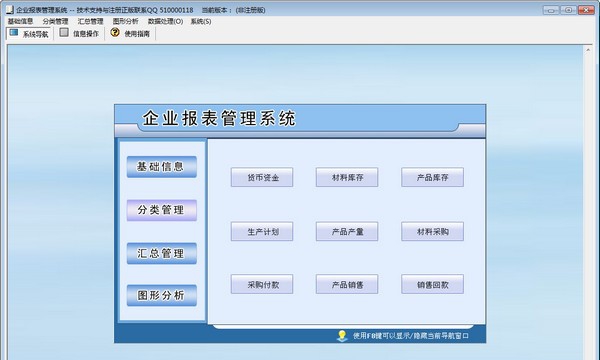This screenshot has height=360, width=600.
Task: Open the 货币资金 module
Action: (262, 177)
